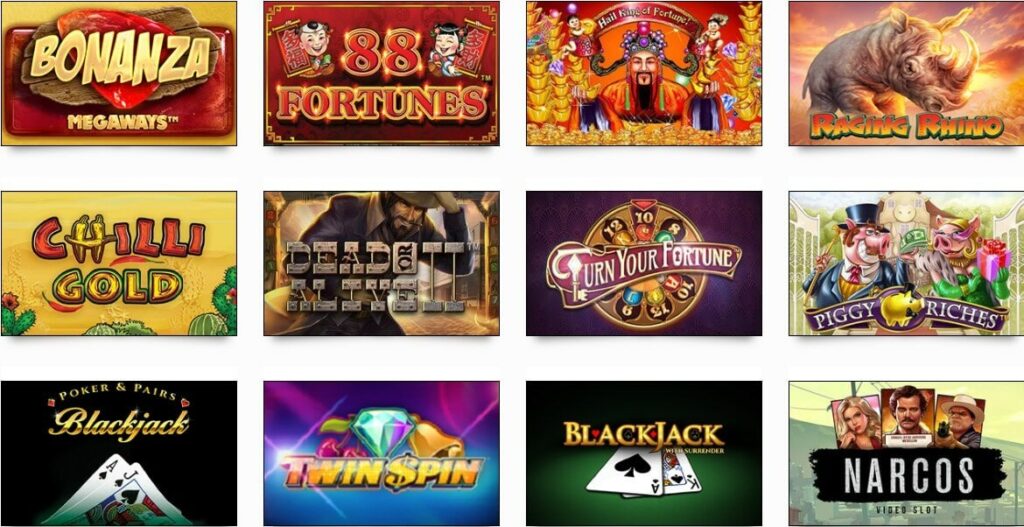Select the Dead or Alive II thumbnail
Screen dimensions: 1024x527
pos(381,263)
